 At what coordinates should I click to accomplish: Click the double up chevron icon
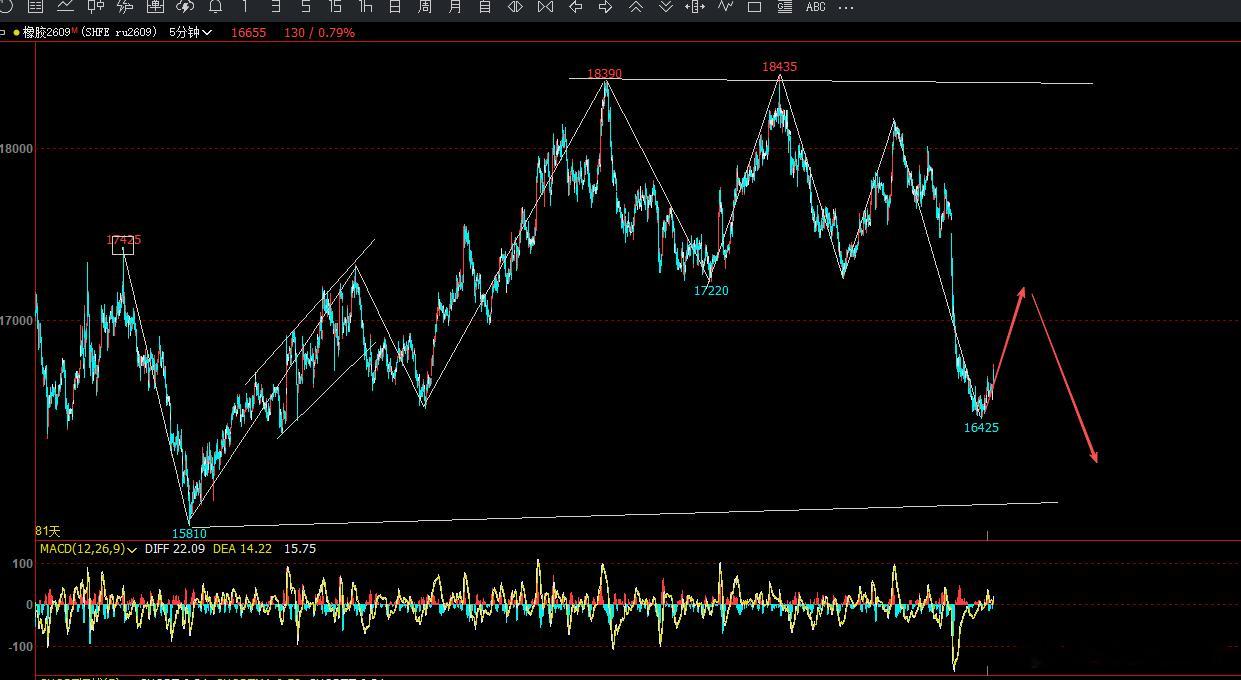[635, 7]
